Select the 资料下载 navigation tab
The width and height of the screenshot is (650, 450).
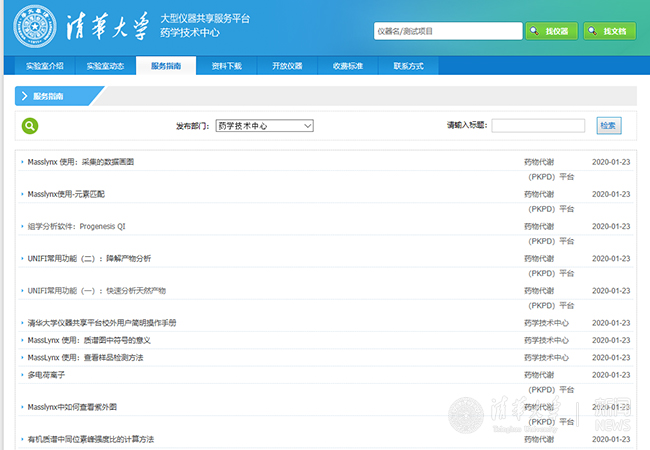226,66
